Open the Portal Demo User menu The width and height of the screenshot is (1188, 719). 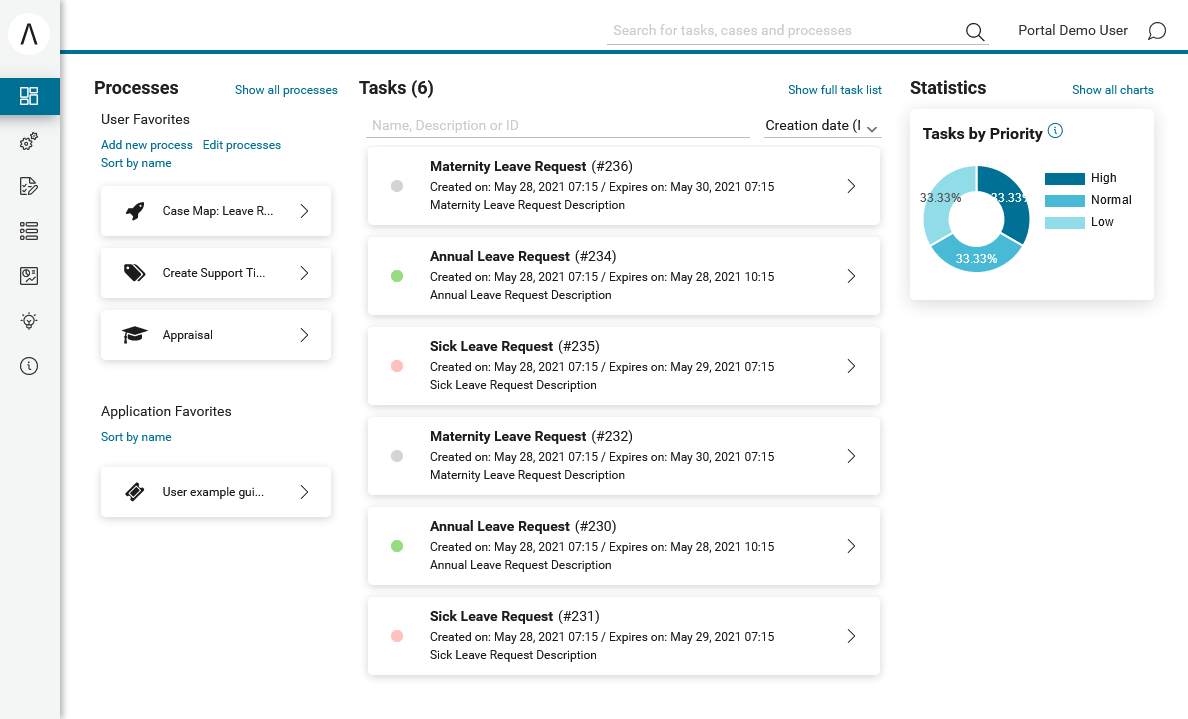click(1073, 30)
